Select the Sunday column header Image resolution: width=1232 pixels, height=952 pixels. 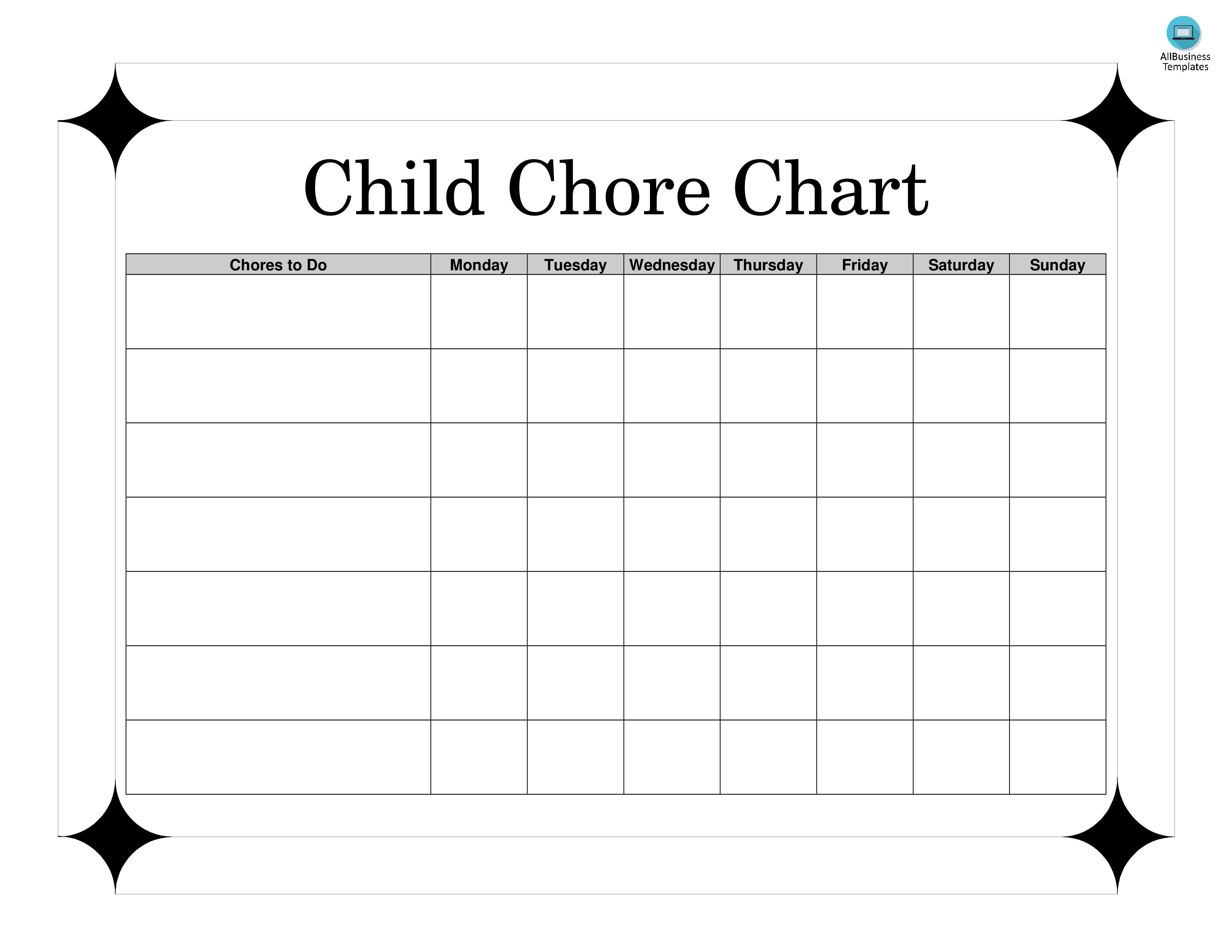pos(1057,264)
